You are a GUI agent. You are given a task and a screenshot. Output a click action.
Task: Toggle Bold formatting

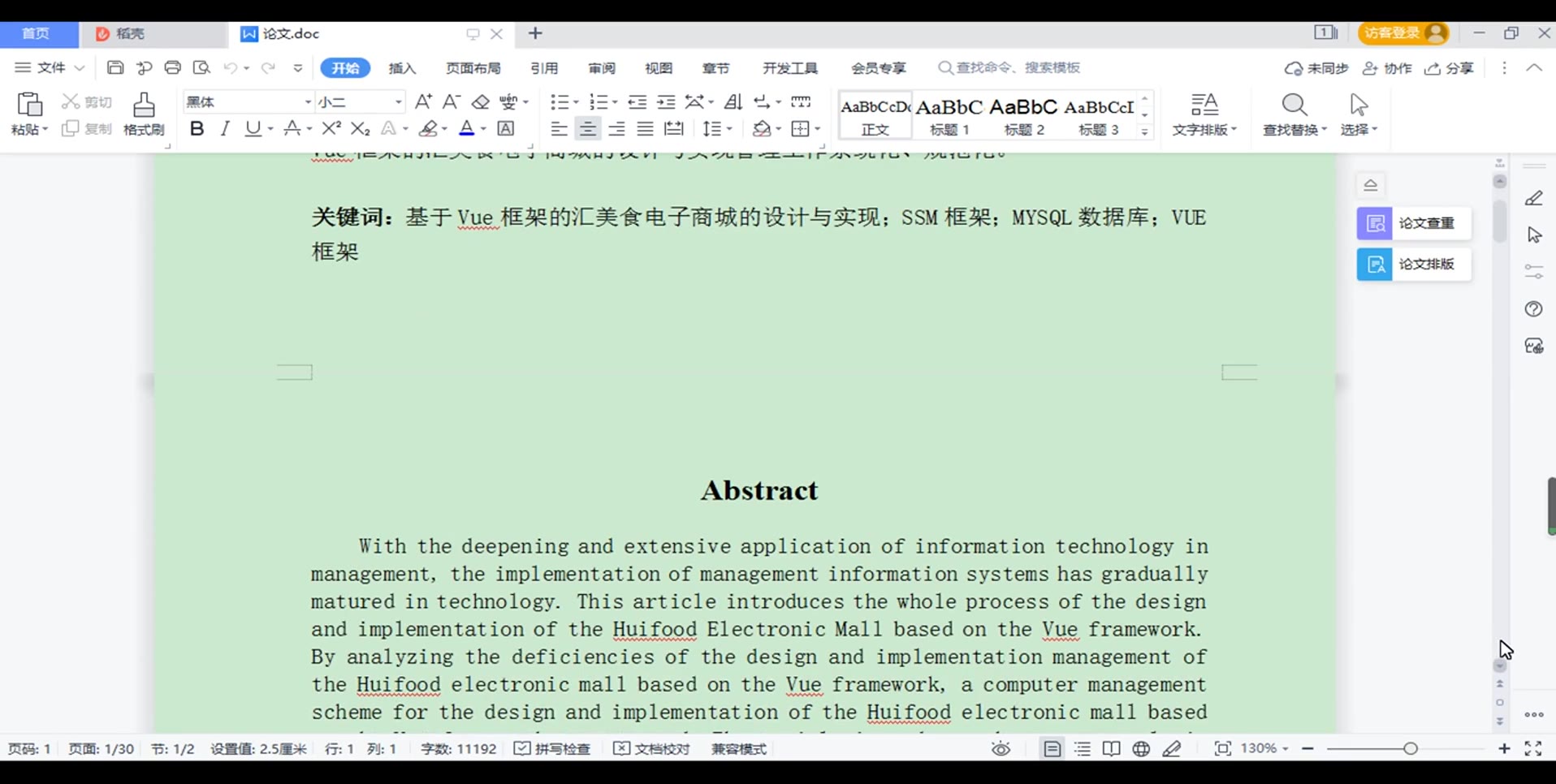[197, 128]
